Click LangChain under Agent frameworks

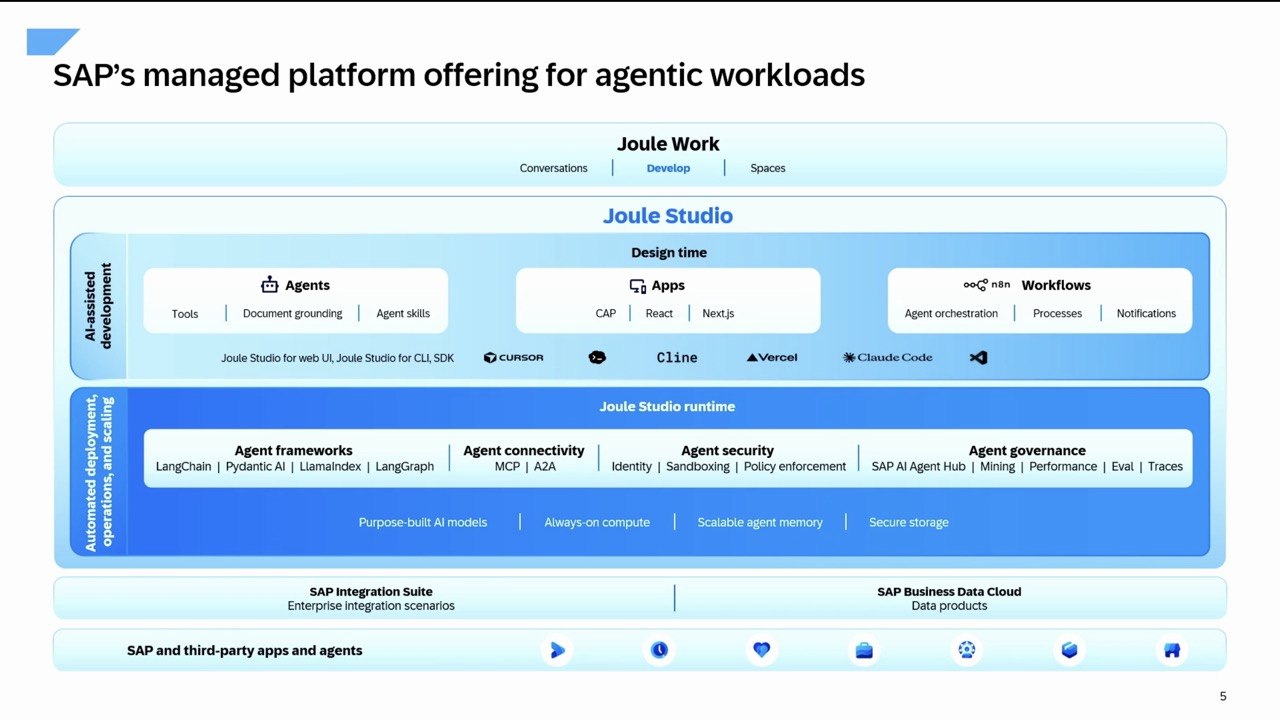tap(183, 467)
